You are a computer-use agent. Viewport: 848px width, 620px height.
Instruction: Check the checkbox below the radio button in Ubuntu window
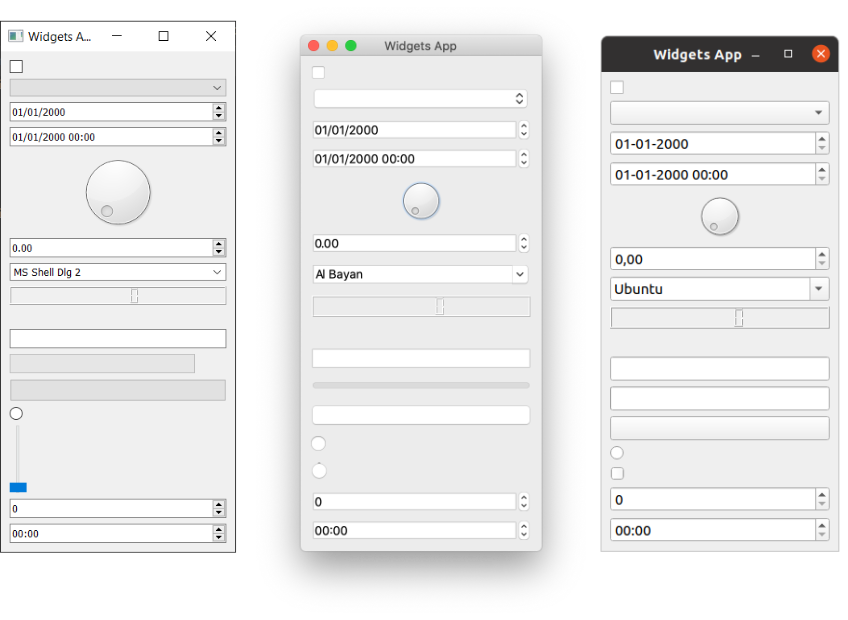click(x=617, y=473)
